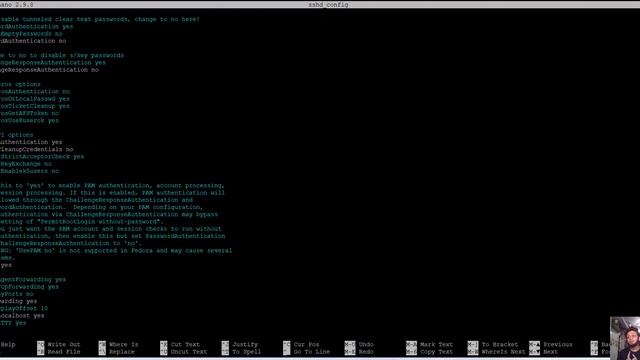This screenshot has width=640, height=360.
Task: Click the Read File shortcut
Action: [59, 352]
